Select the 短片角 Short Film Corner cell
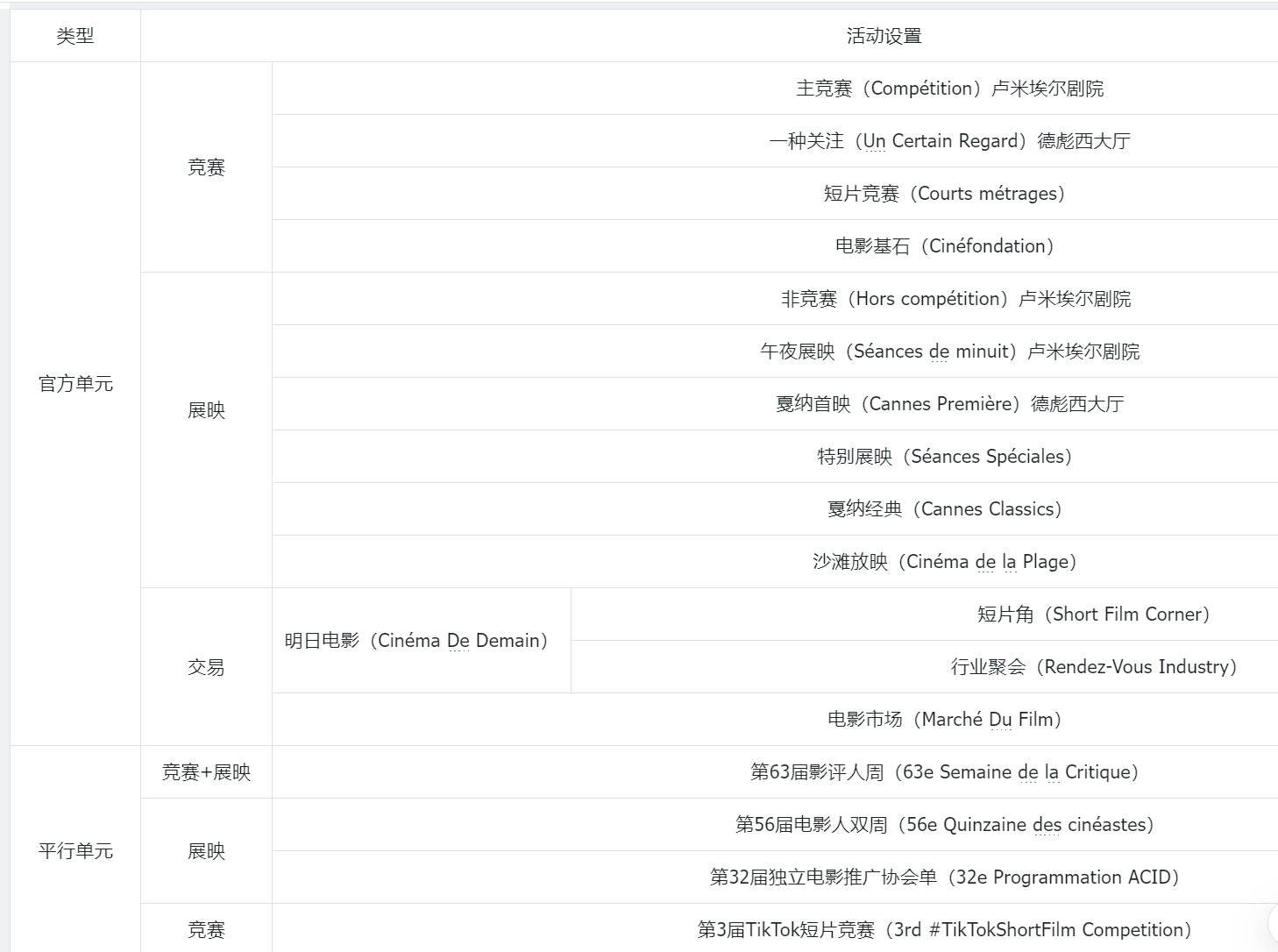The width and height of the screenshot is (1278, 952). [x=1093, y=615]
